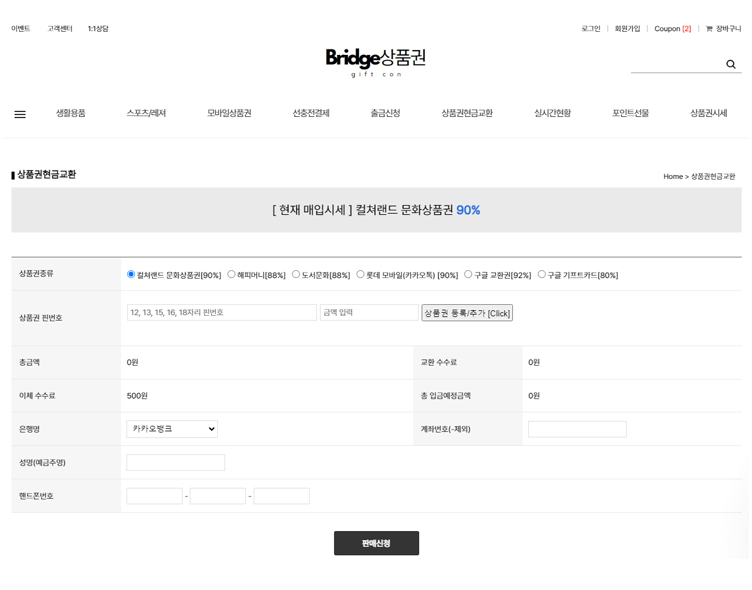Open 출금신청 menu
Viewport: 752px width, 590px height.
click(385, 113)
